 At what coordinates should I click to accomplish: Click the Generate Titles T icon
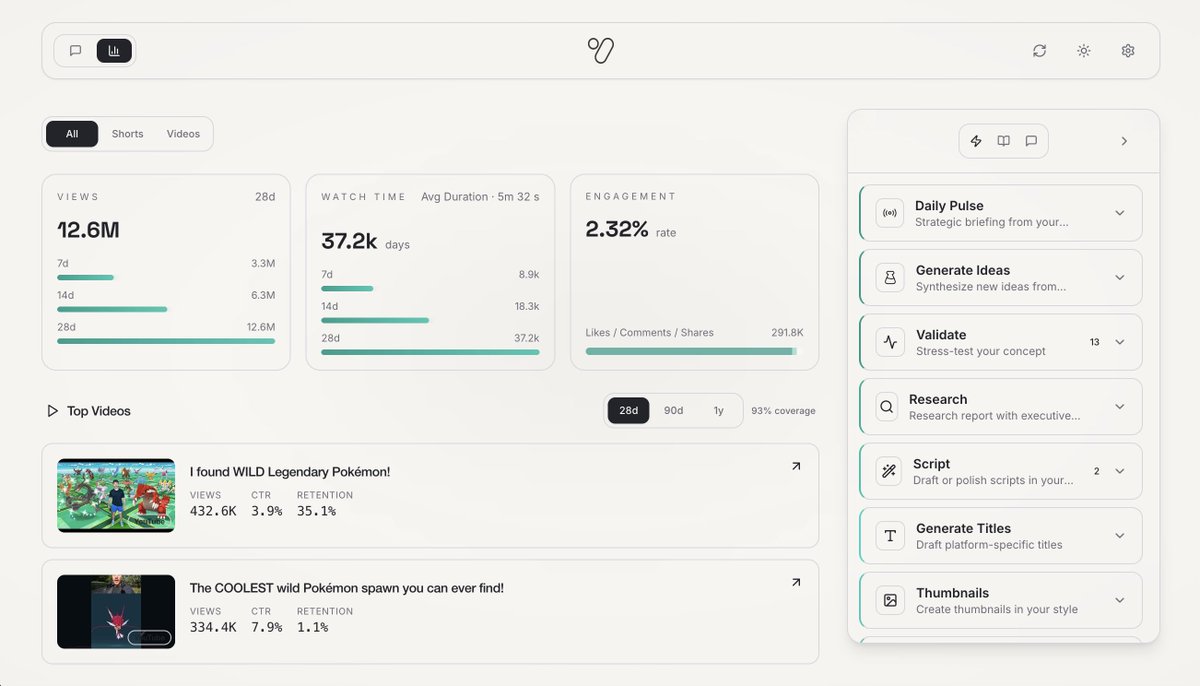pos(890,536)
